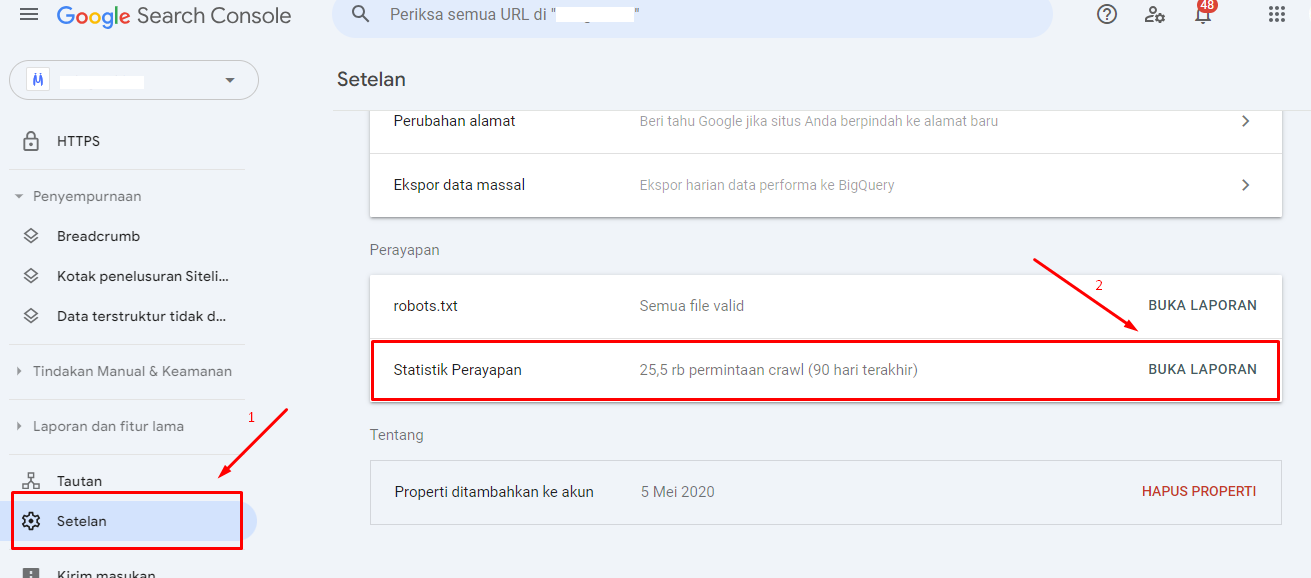Click the HTTPS lock icon

pos(31,141)
